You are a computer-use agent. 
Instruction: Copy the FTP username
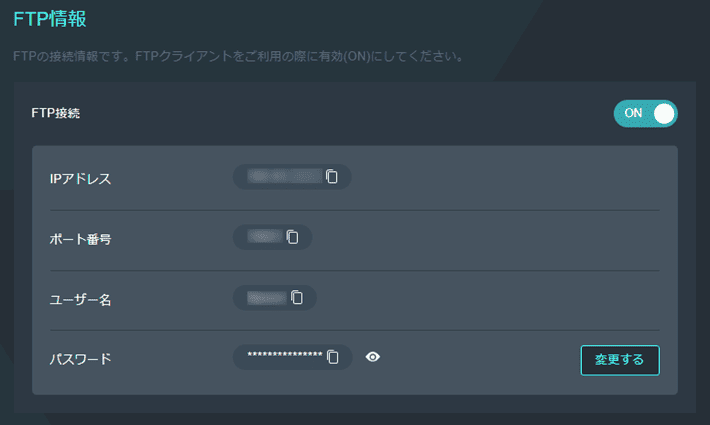297,297
